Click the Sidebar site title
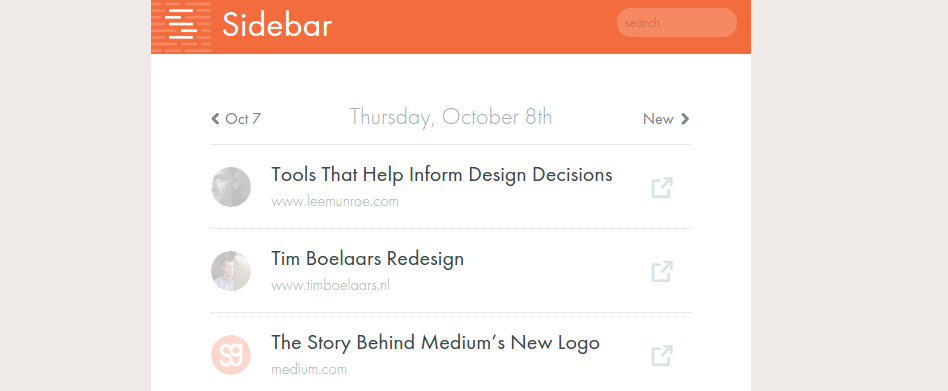This screenshot has height=391, width=948. (x=278, y=26)
